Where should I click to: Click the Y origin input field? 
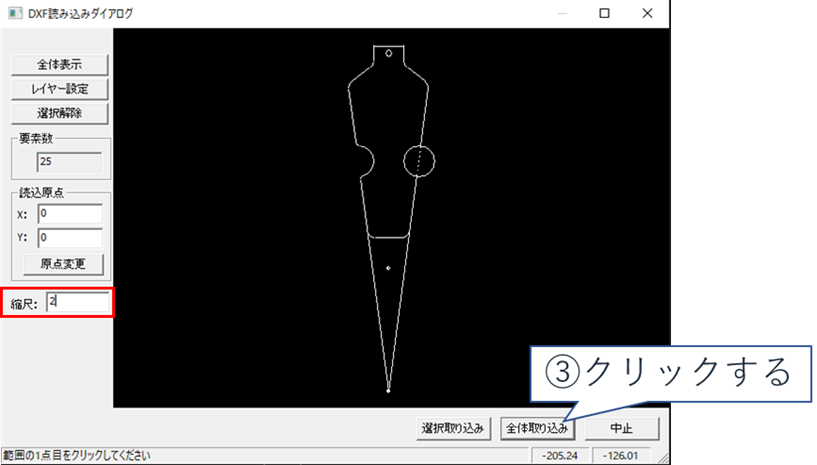(70, 238)
